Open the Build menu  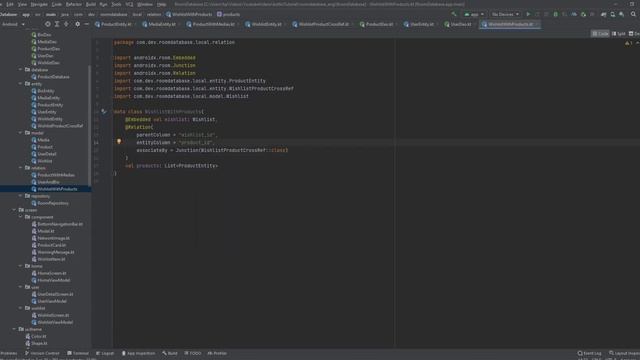coord(91,4)
